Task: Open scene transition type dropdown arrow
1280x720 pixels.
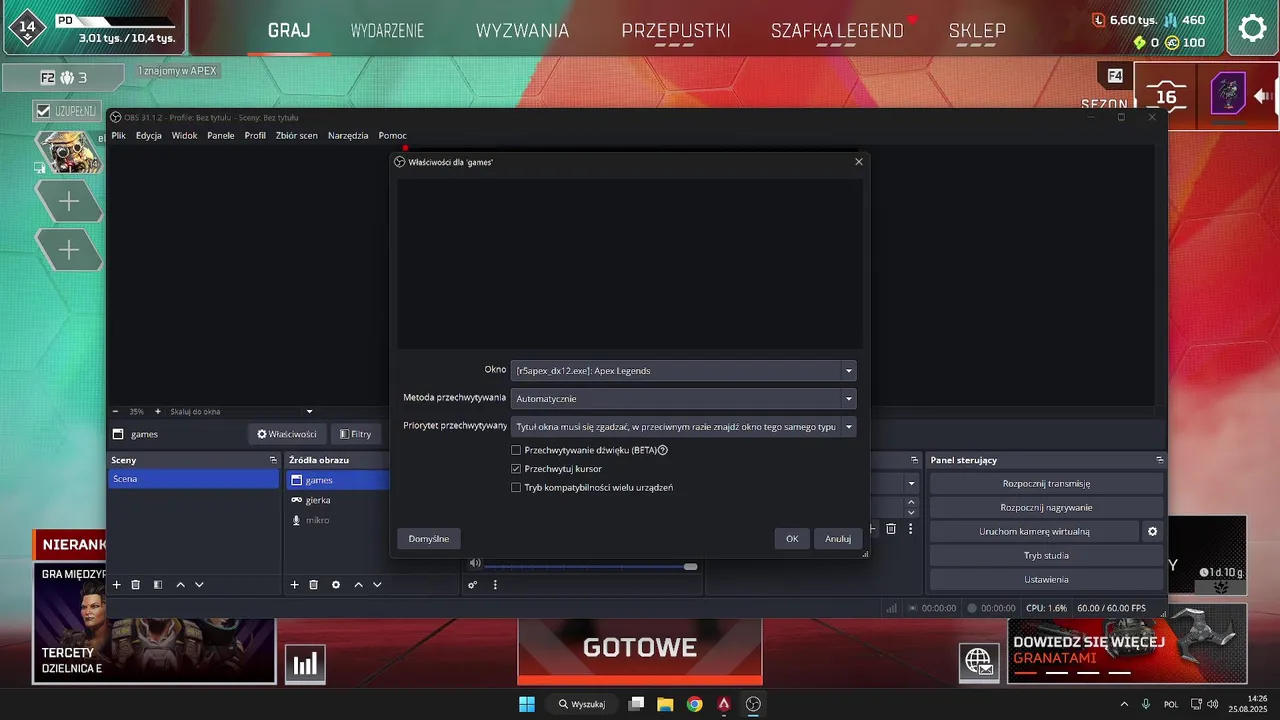Action: [911, 484]
